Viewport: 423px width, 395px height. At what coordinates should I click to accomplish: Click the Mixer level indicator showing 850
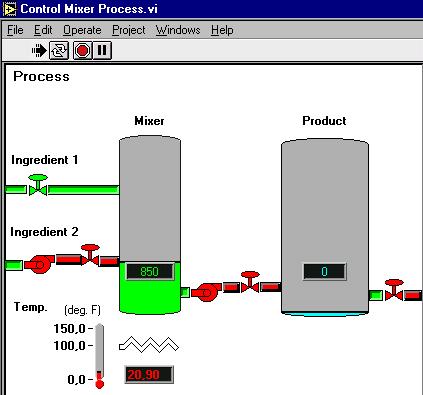[150, 272]
